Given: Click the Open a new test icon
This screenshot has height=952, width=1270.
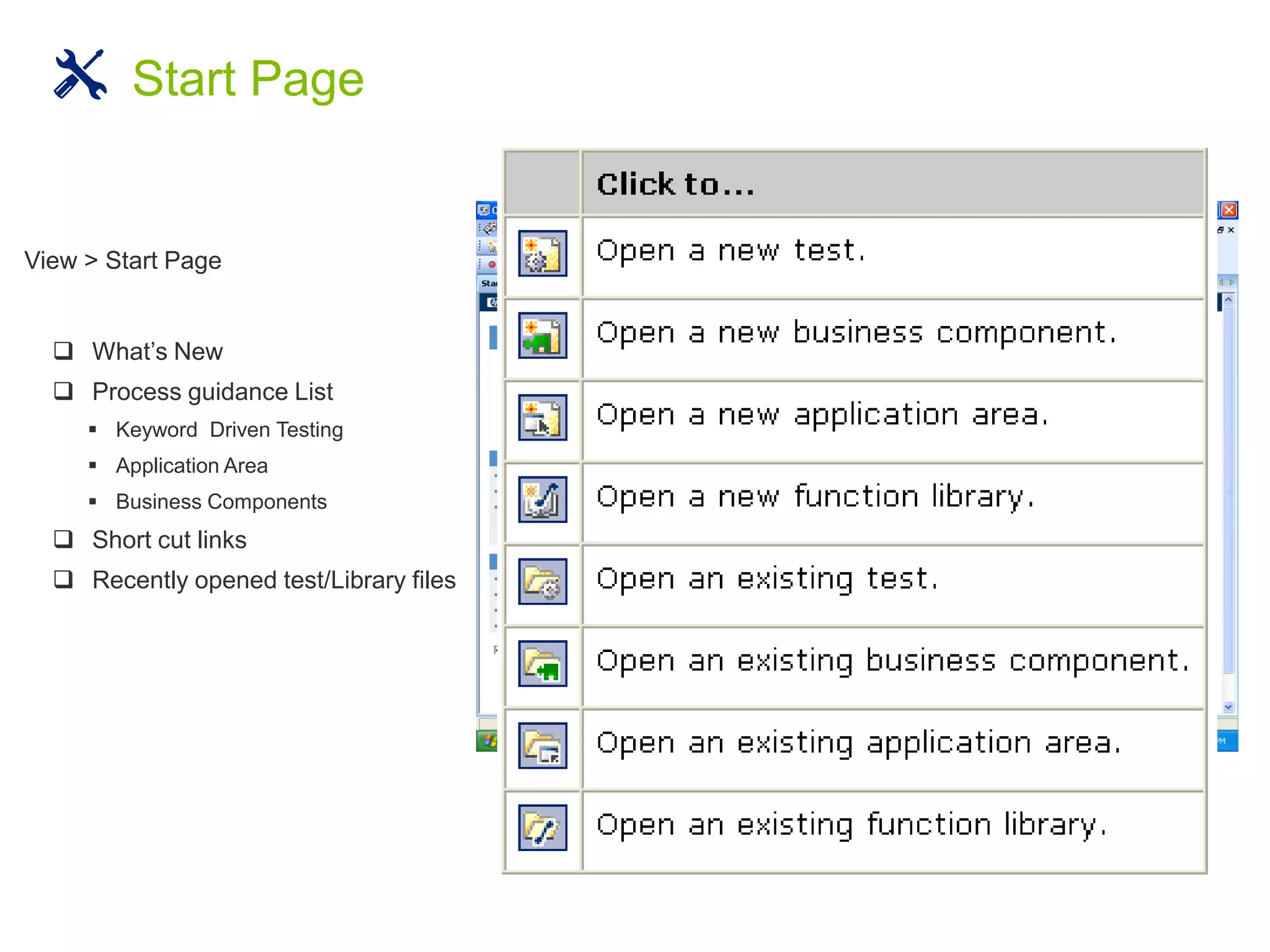Looking at the screenshot, I should point(543,253).
